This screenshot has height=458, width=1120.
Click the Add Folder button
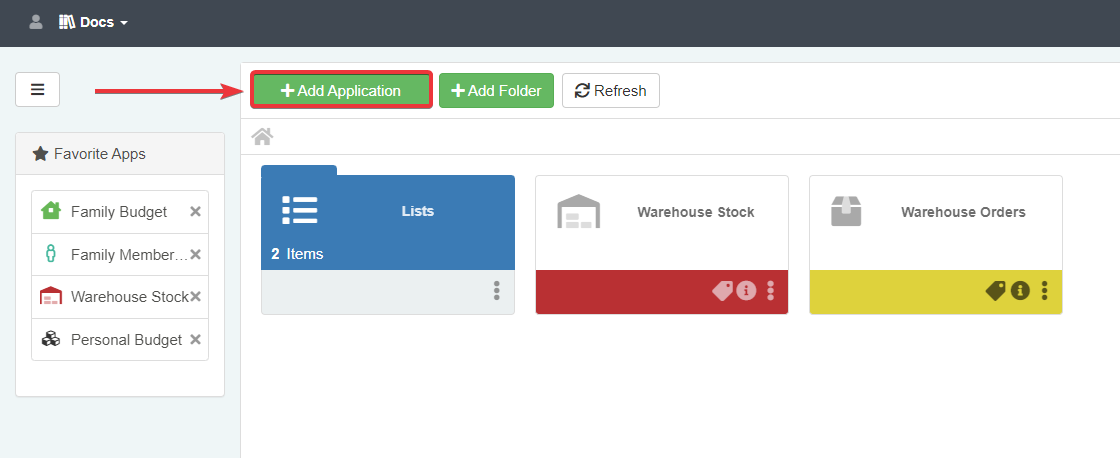(496, 90)
